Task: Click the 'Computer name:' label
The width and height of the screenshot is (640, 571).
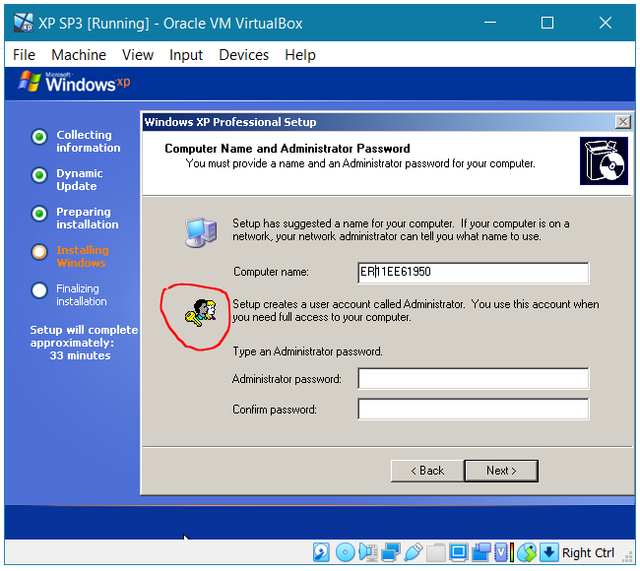Action: (x=271, y=272)
